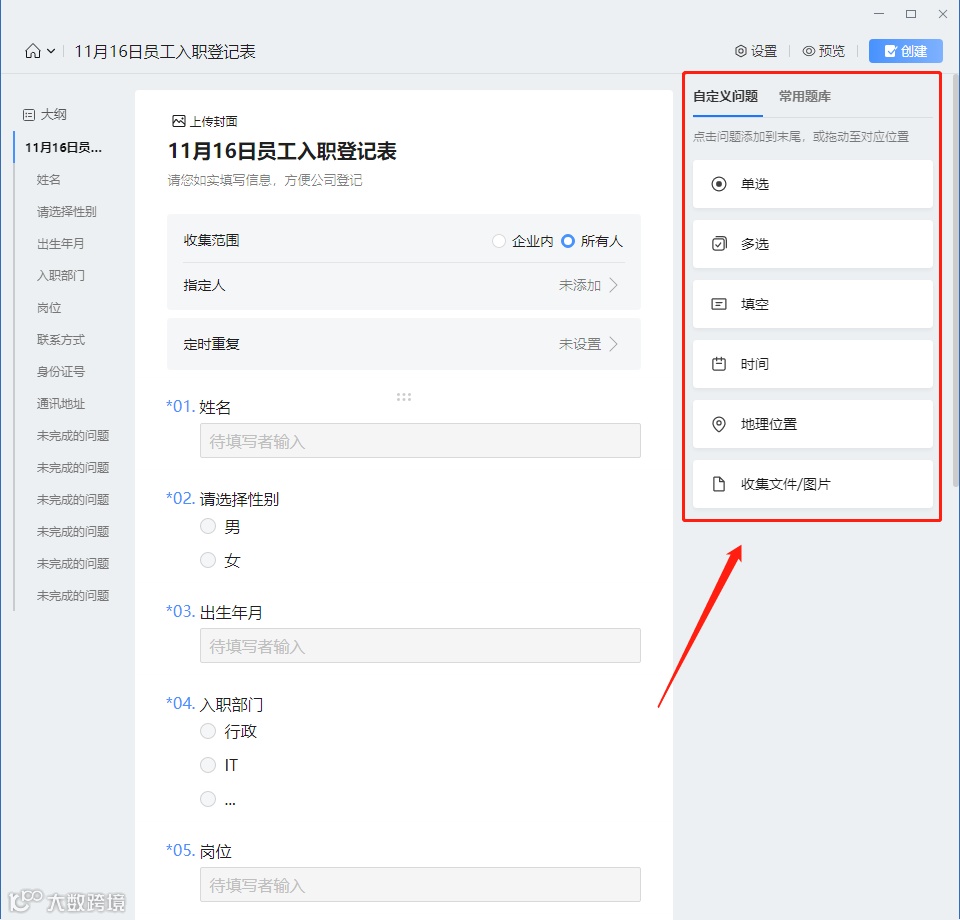Click the 单选 label in question panel
The height and width of the screenshot is (920, 960).
pos(755,184)
